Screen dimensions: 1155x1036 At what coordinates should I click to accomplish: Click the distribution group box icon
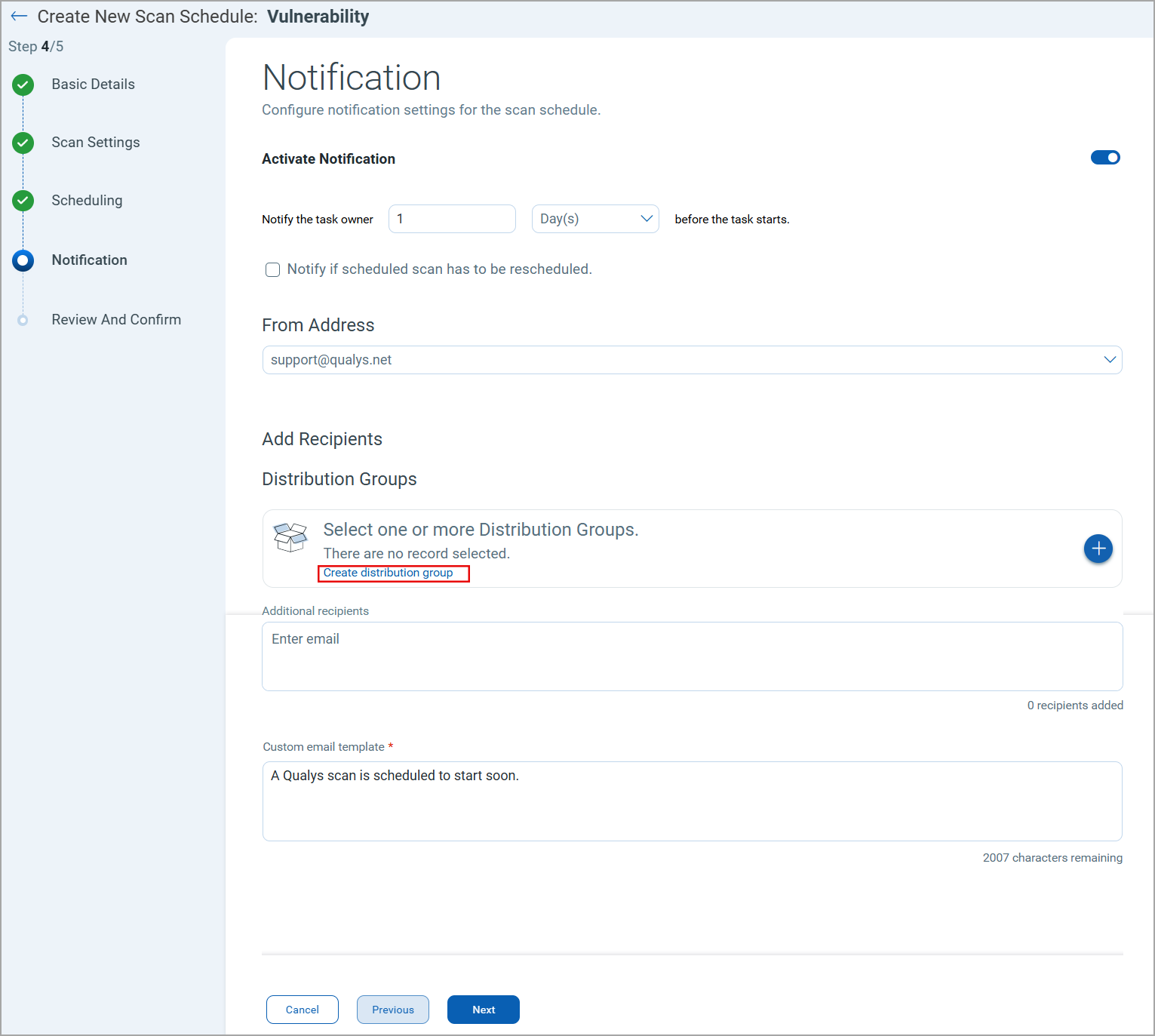pos(290,537)
